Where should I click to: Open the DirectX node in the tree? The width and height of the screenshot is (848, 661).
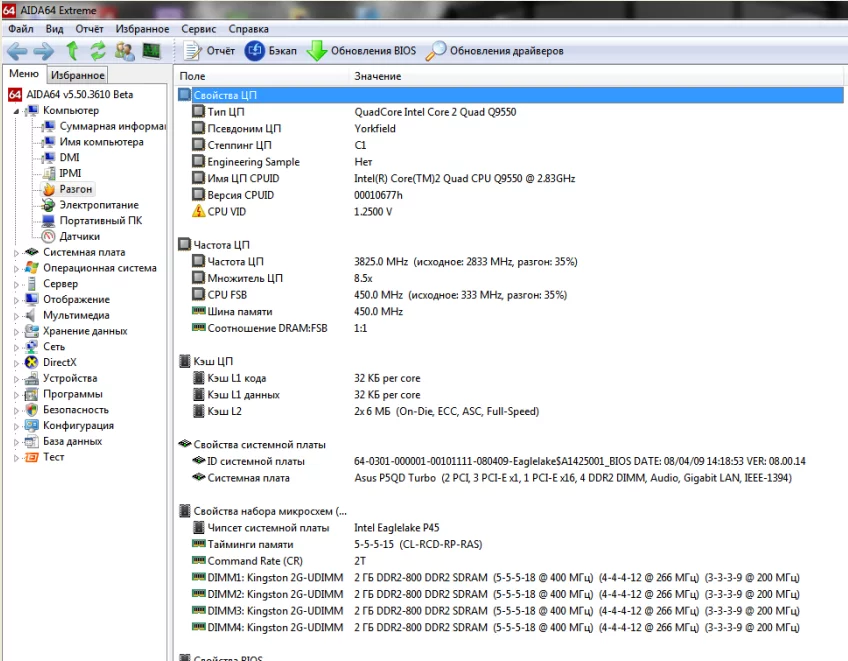point(59,362)
